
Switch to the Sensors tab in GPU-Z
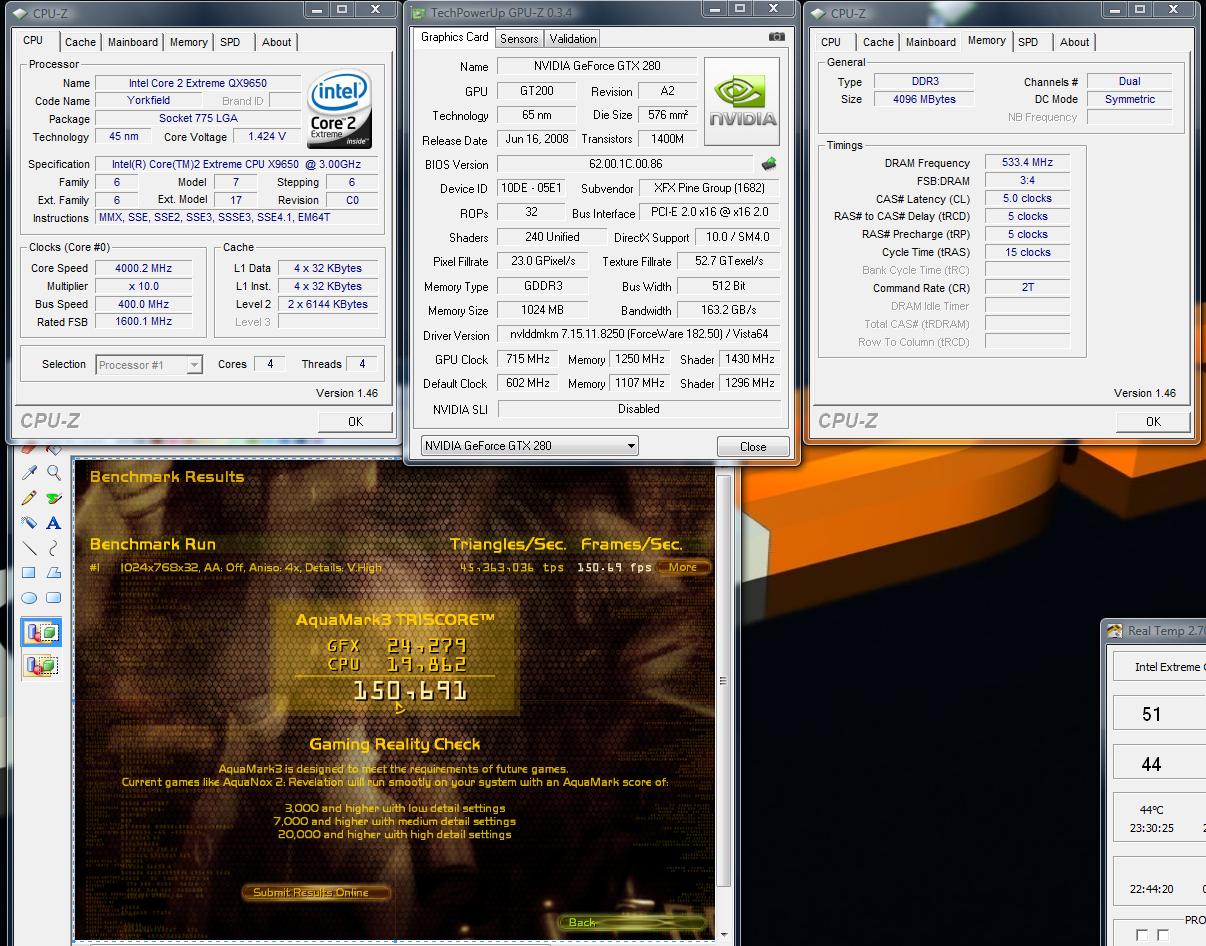click(519, 39)
